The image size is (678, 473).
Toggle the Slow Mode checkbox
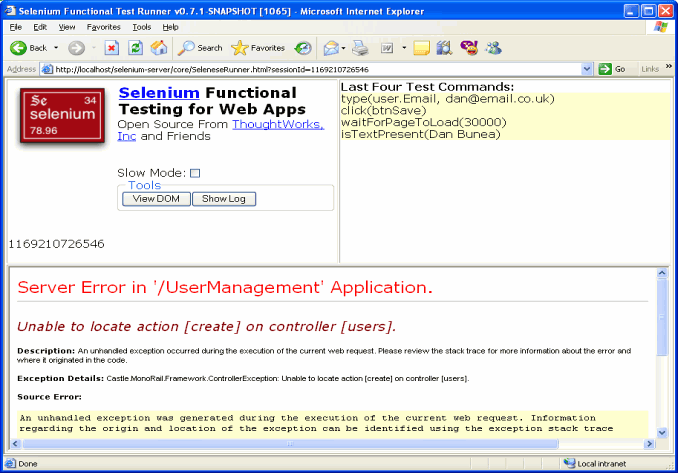coord(195,173)
